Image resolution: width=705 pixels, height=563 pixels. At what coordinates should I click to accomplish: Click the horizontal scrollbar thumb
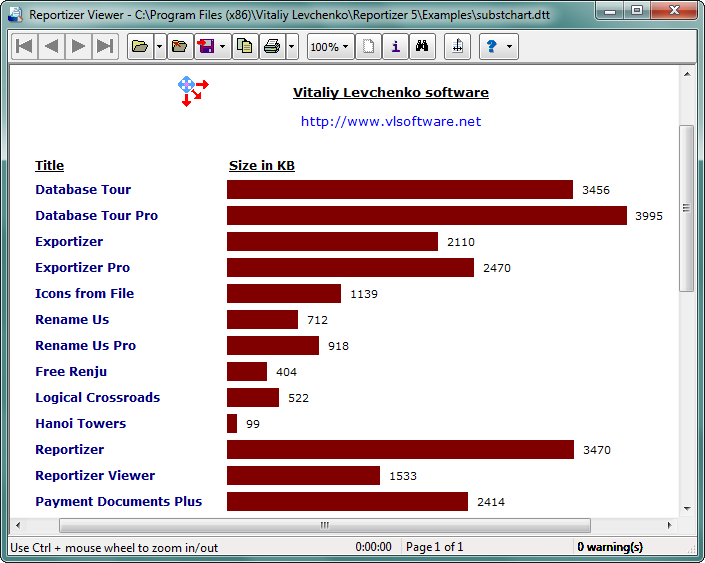click(x=324, y=525)
